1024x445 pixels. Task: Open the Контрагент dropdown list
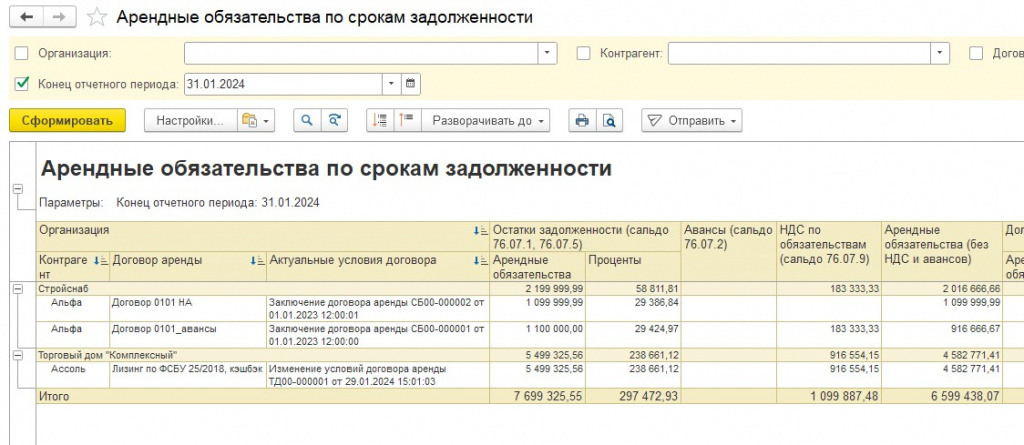point(940,54)
